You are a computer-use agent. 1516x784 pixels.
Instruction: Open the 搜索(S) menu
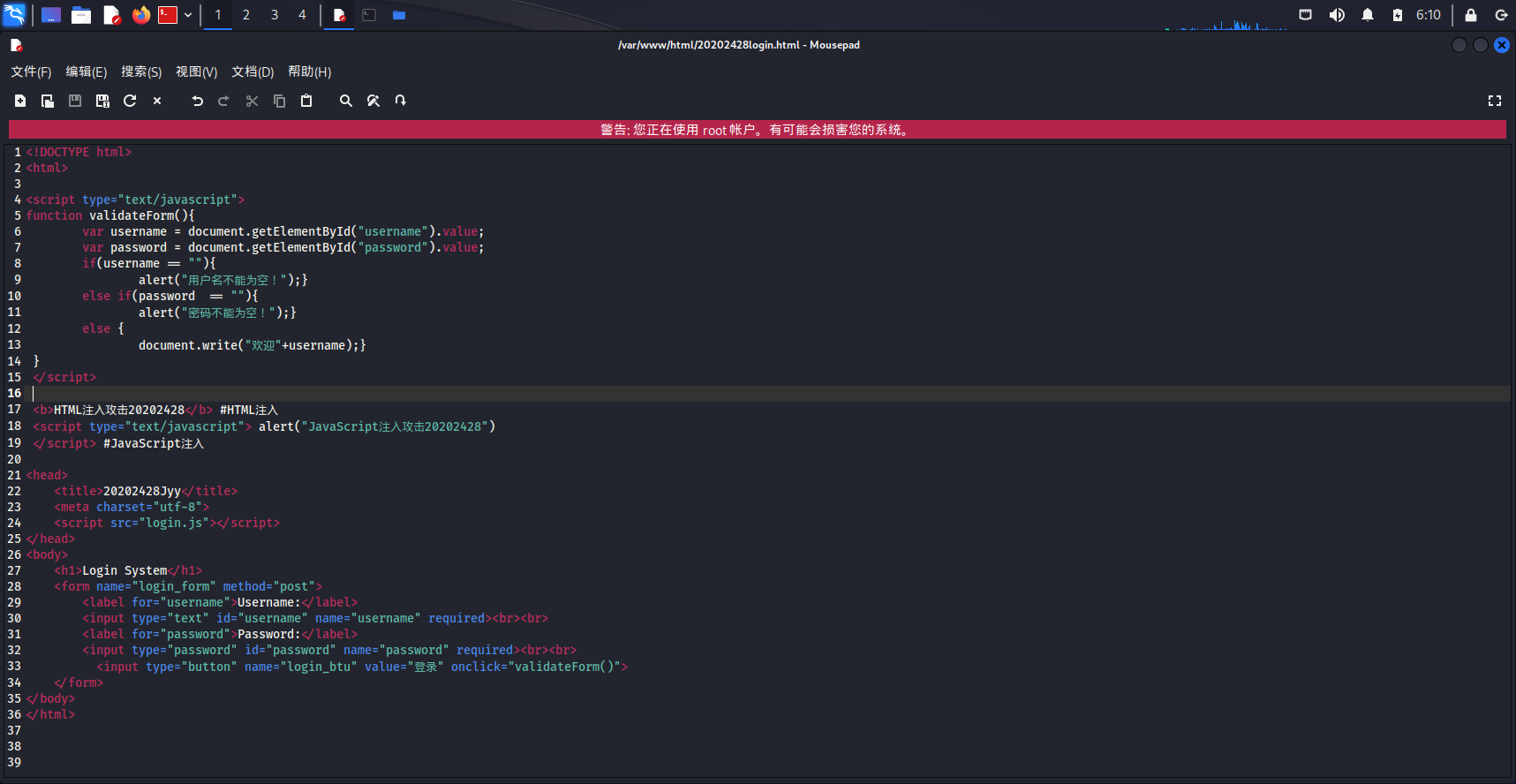pos(141,72)
